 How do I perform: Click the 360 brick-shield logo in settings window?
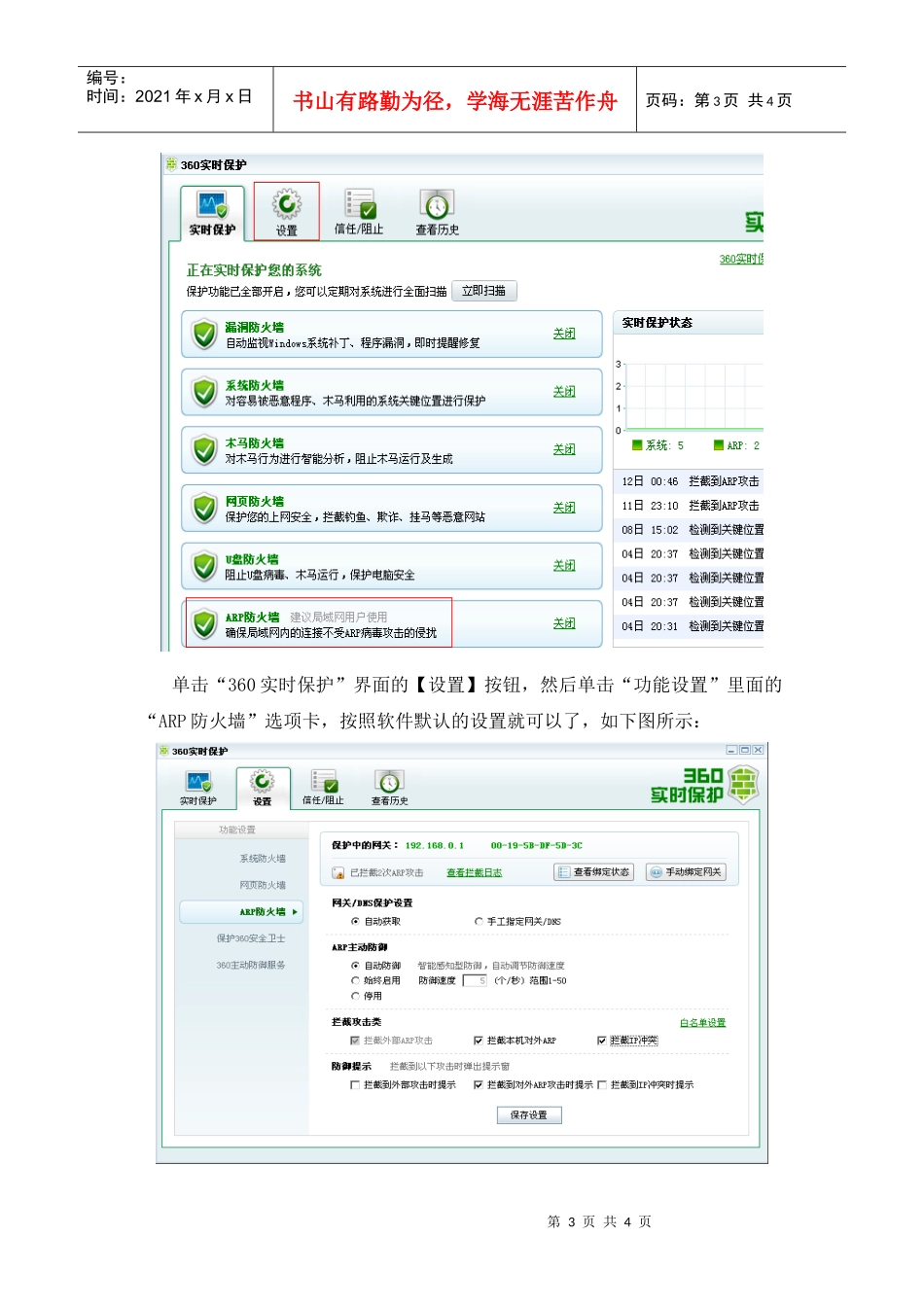[743, 785]
